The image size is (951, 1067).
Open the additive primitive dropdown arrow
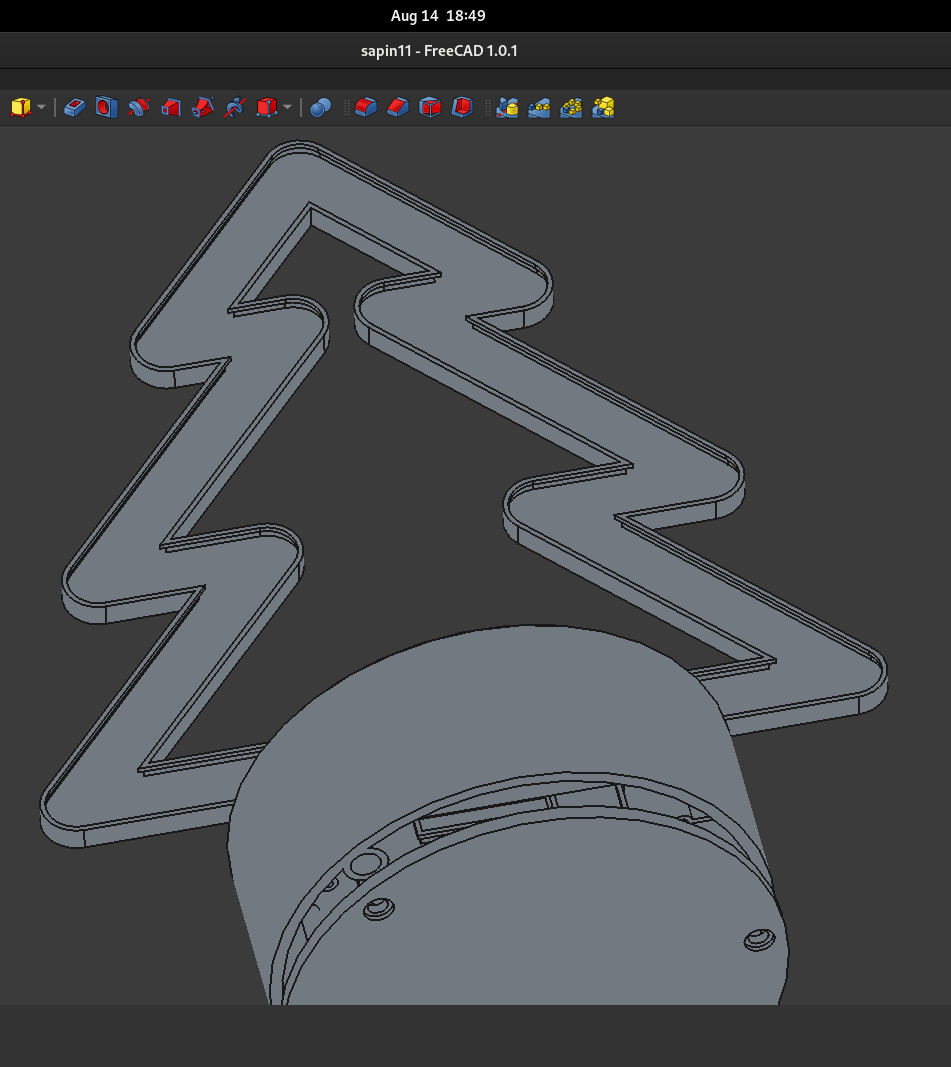41,108
